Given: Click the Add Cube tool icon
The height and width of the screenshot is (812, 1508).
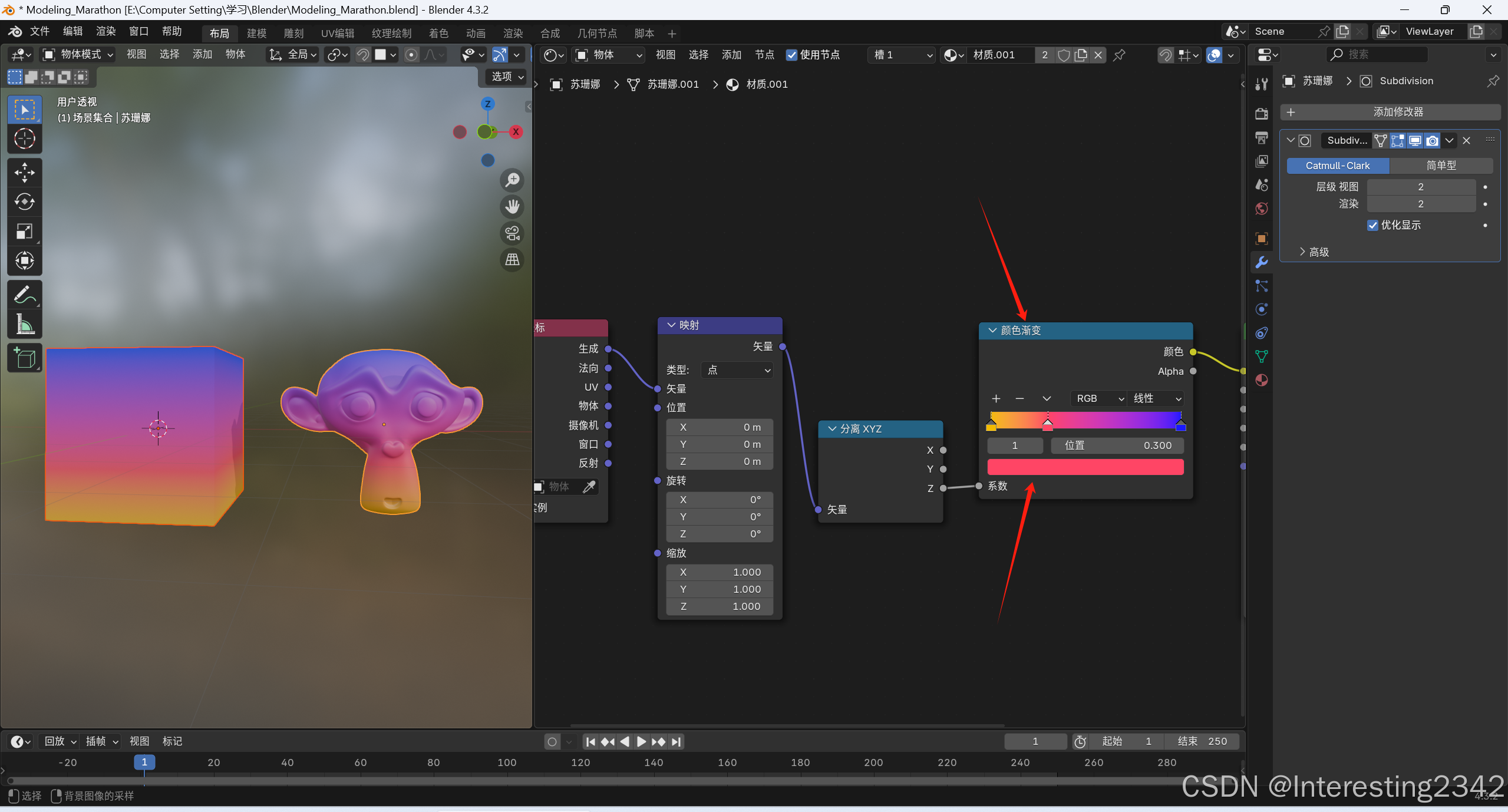Looking at the screenshot, I should pyautogui.click(x=24, y=358).
